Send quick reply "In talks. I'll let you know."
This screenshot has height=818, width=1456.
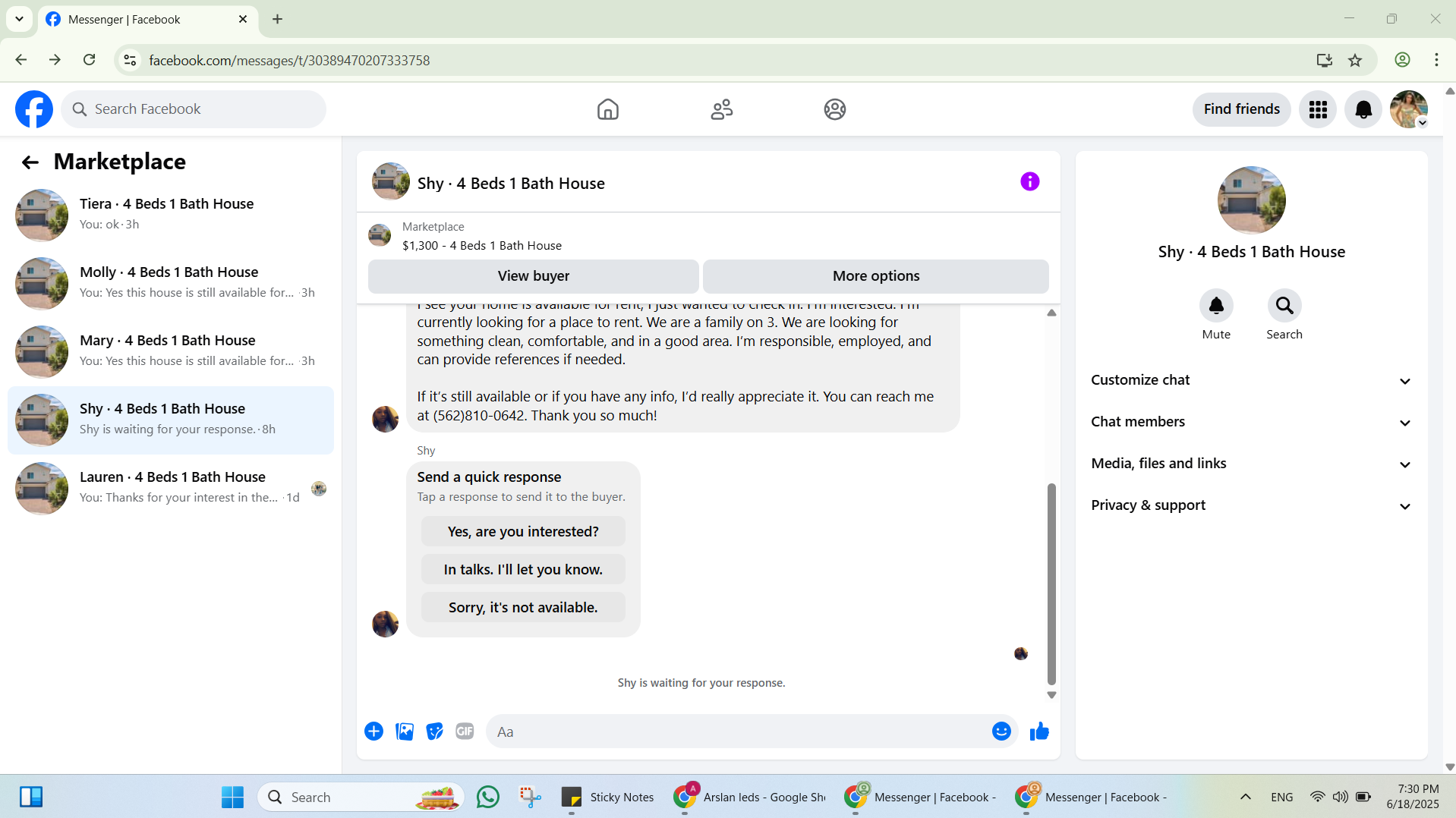(x=523, y=570)
